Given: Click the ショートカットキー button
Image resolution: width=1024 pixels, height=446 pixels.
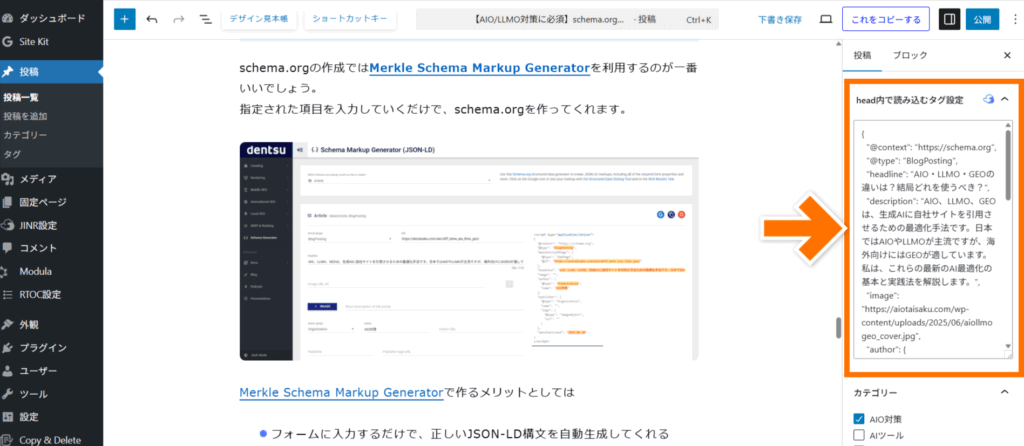Looking at the screenshot, I should pyautogui.click(x=349, y=19).
